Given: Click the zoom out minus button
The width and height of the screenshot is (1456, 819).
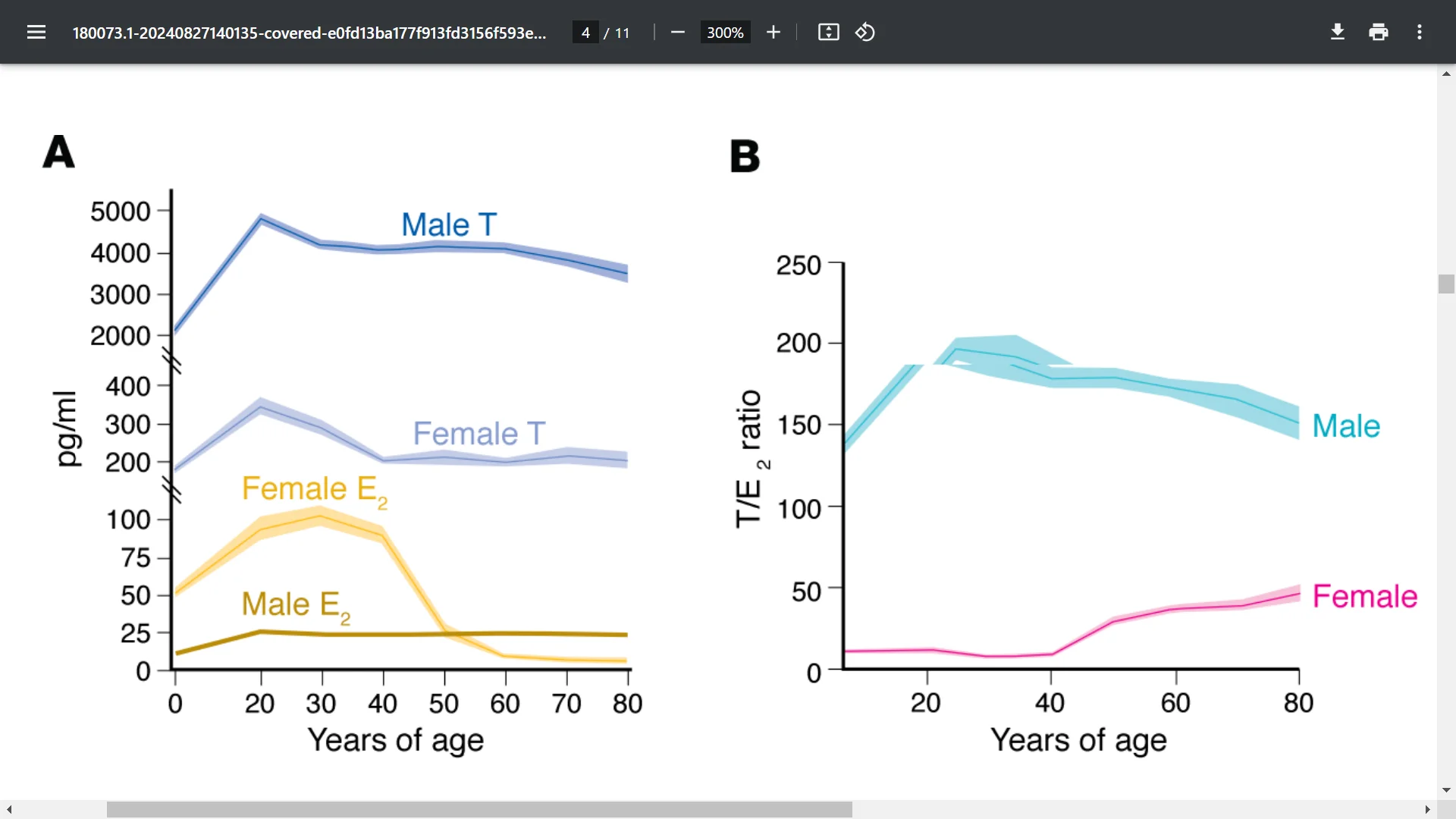Looking at the screenshot, I should click(678, 32).
